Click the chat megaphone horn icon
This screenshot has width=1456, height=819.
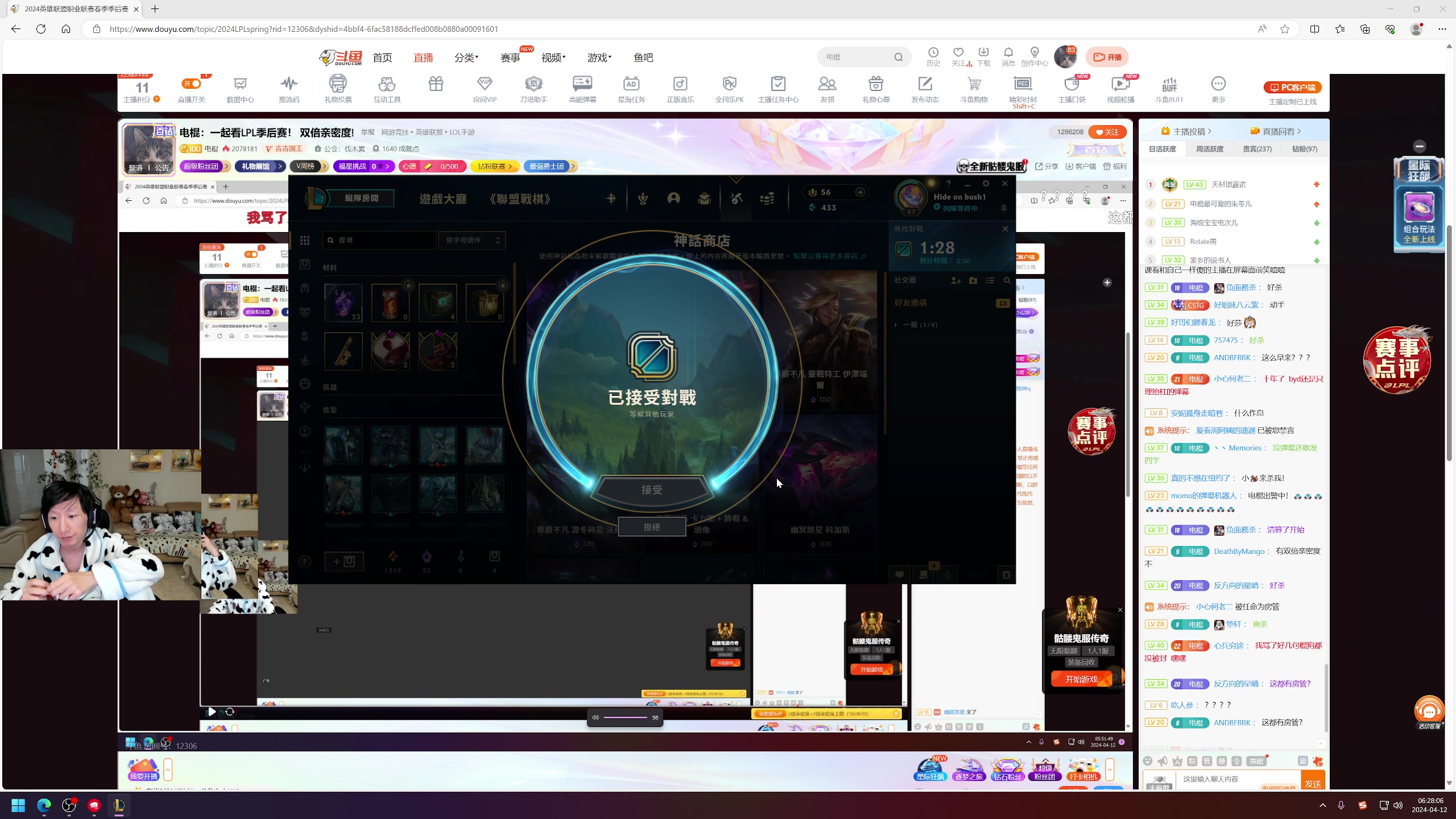1163,761
